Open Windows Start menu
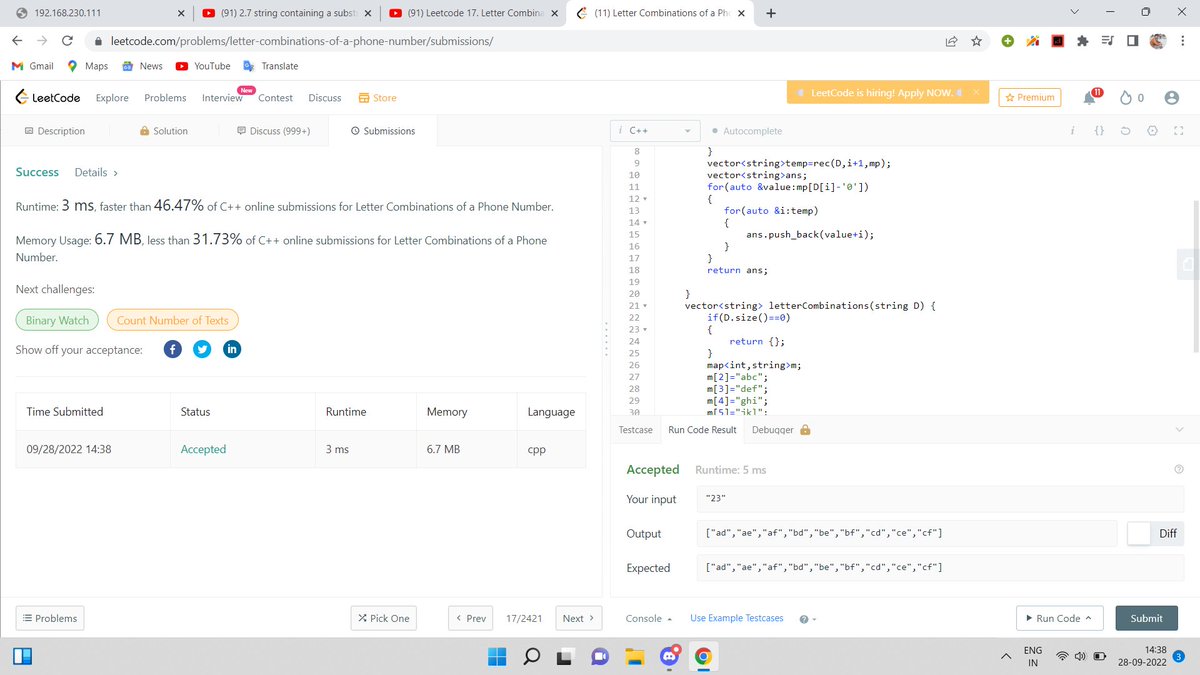 [498, 657]
